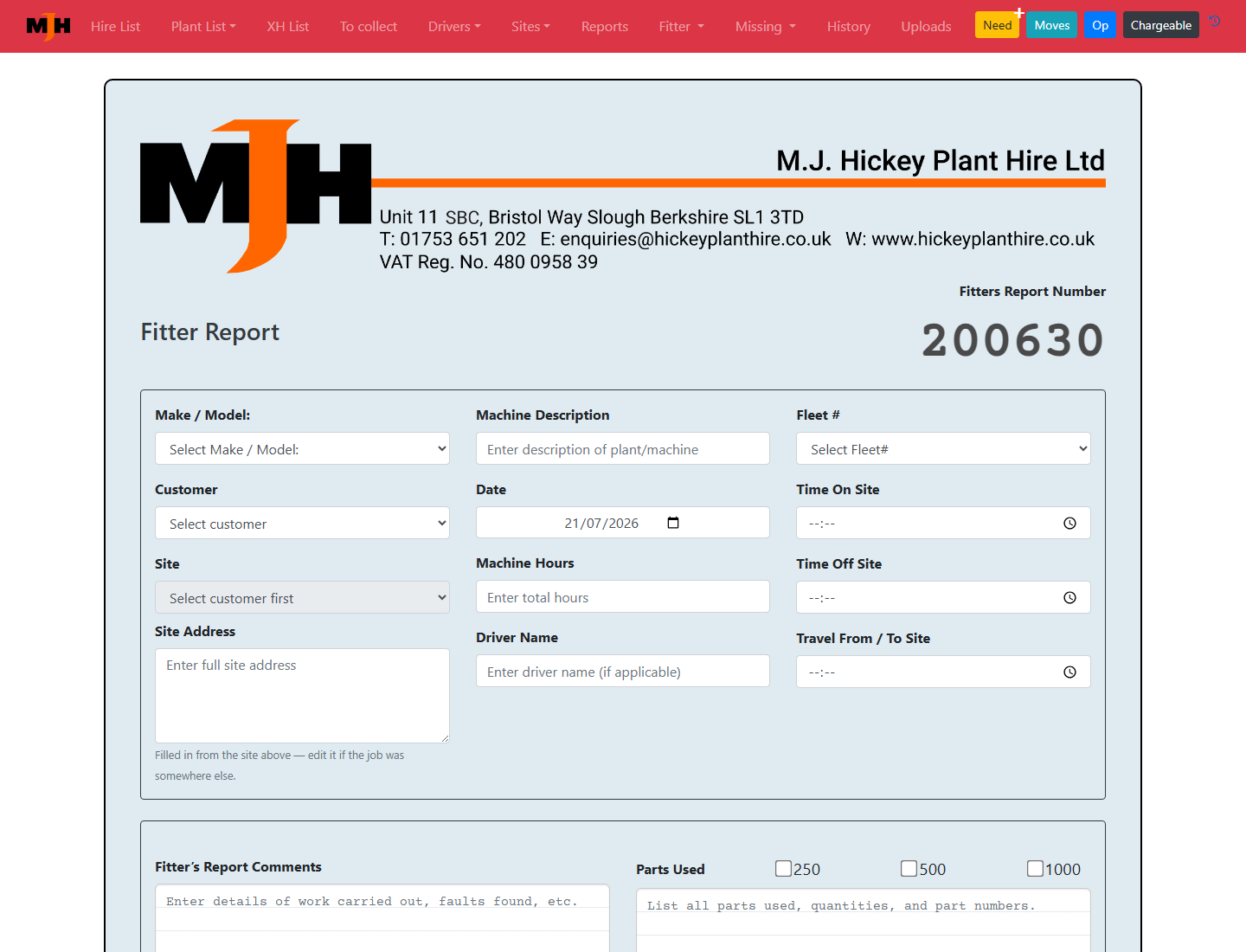The image size is (1246, 952).
Task: Open the clock picker for Time On Site
Action: (x=1070, y=524)
